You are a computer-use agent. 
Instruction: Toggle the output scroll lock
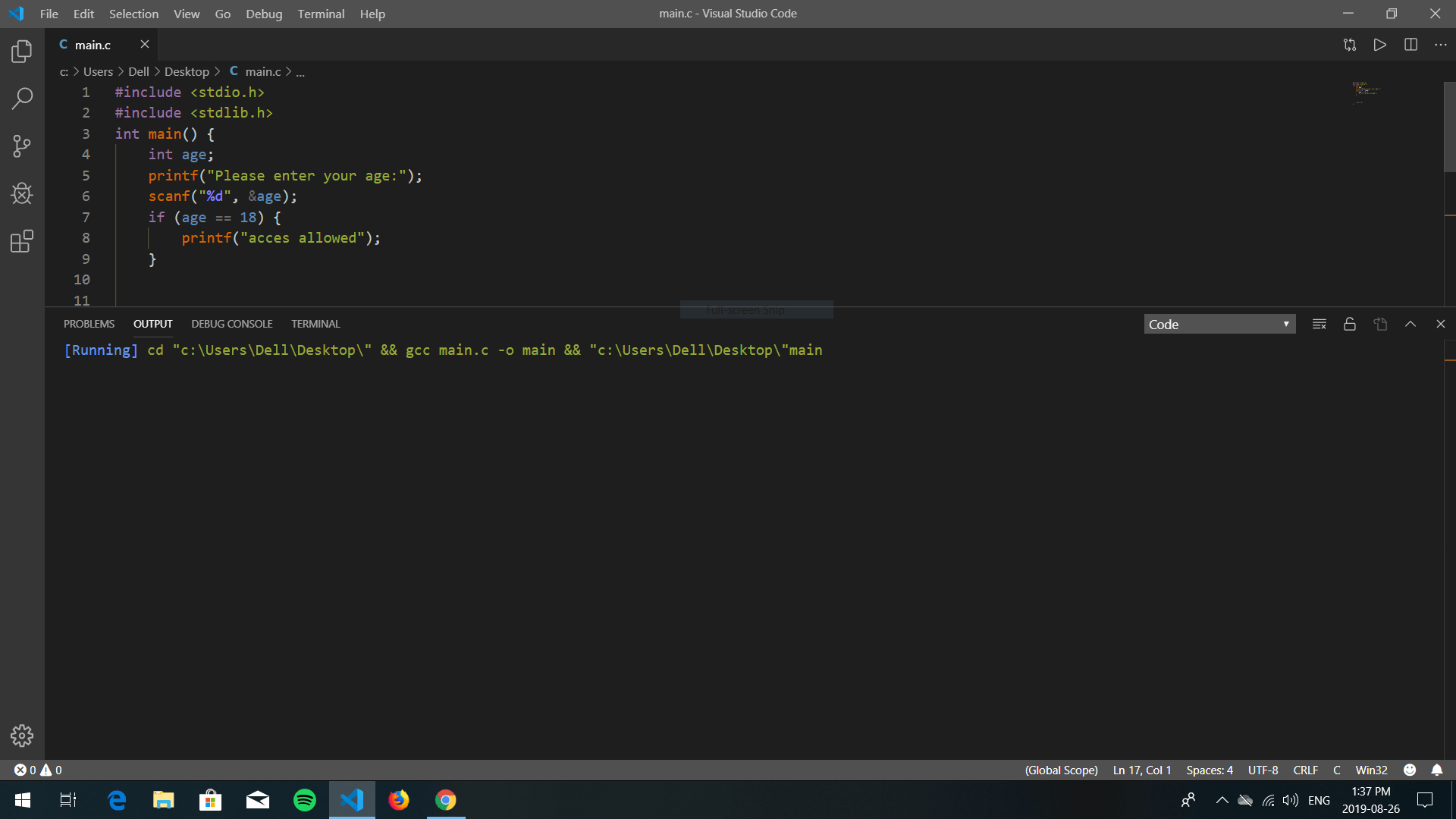(x=1350, y=324)
